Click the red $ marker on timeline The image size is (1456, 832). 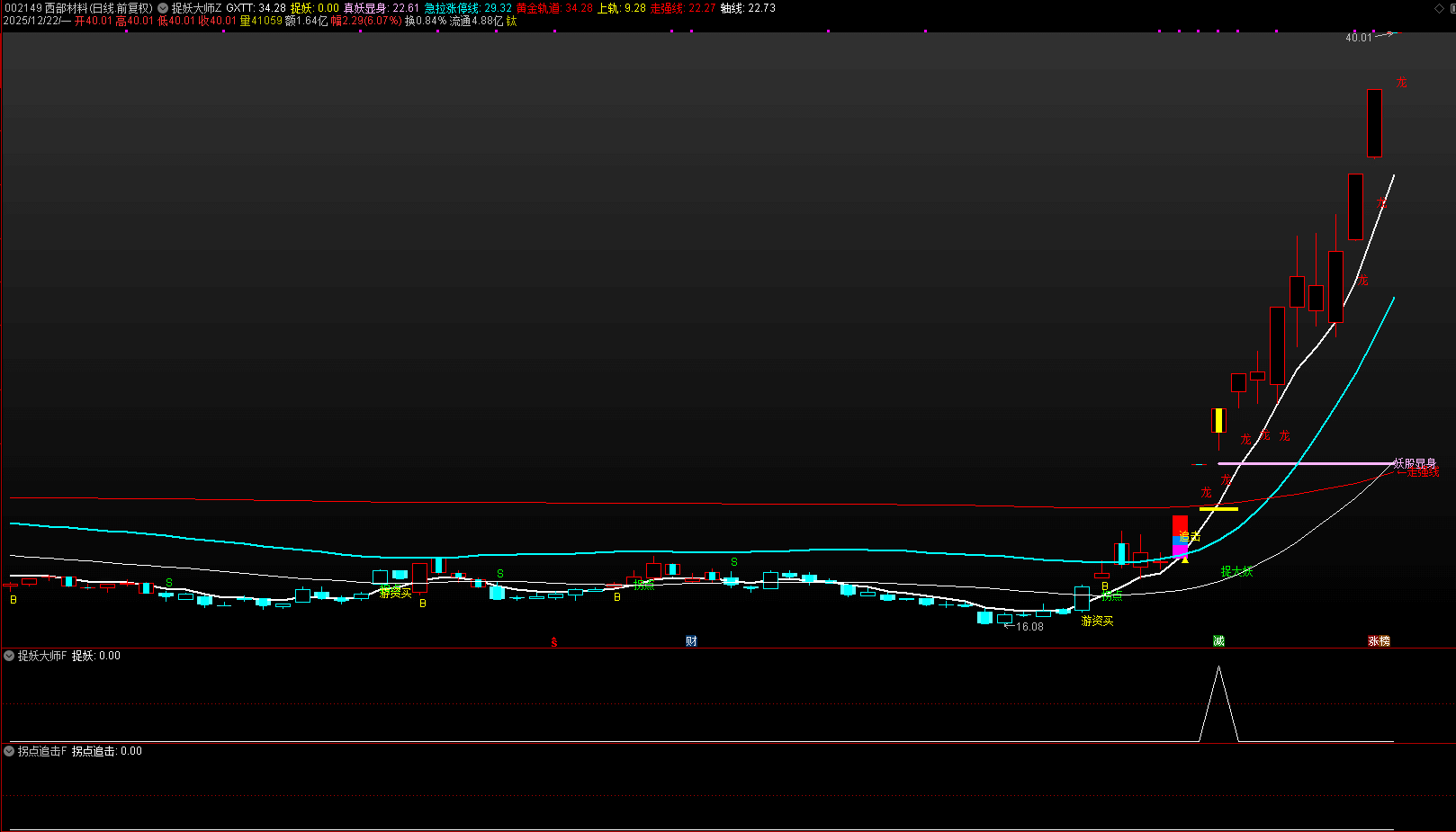pyautogui.click(x=554, y=642)
